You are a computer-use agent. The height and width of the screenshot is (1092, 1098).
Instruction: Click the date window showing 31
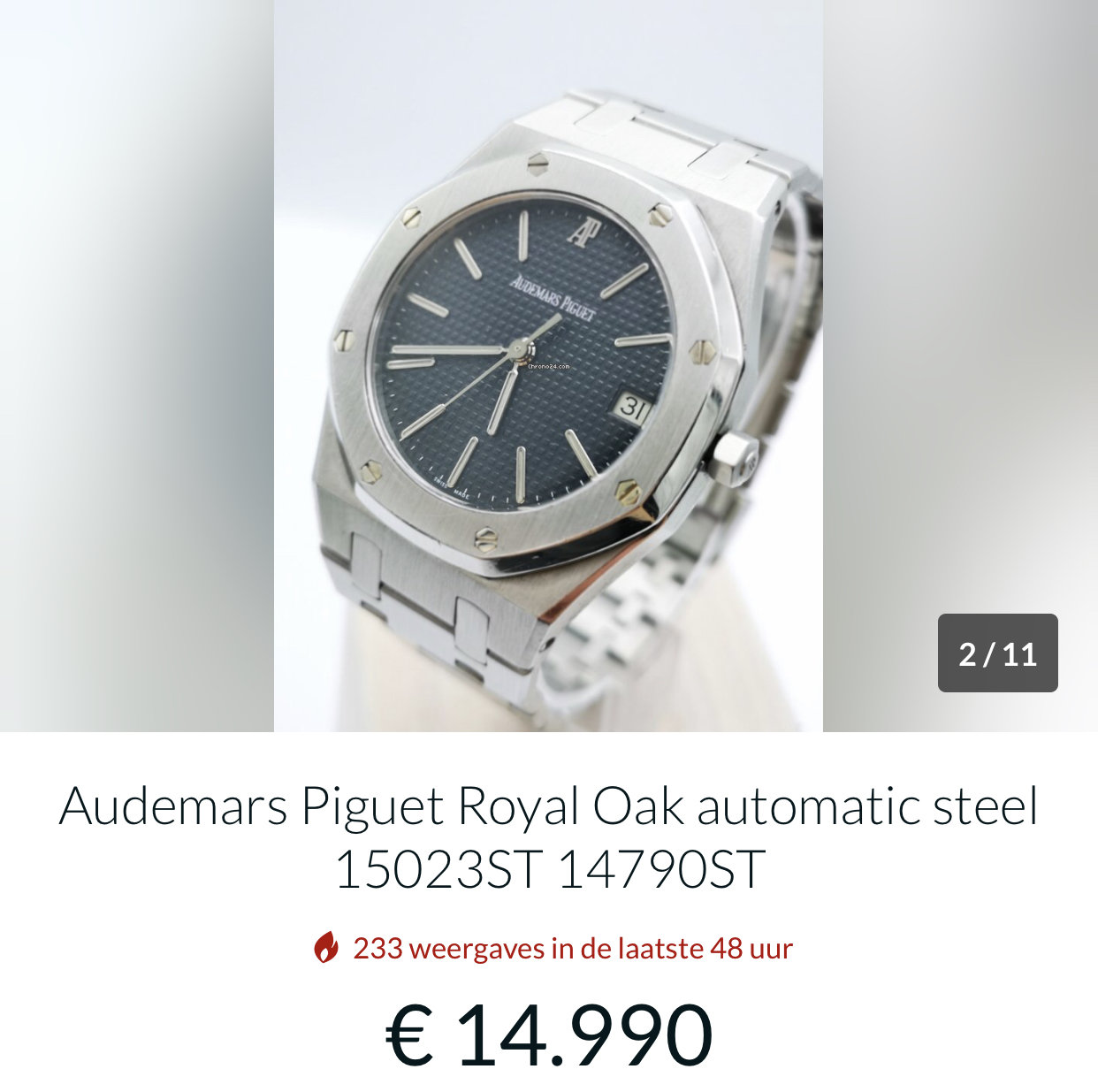[632, 407]
